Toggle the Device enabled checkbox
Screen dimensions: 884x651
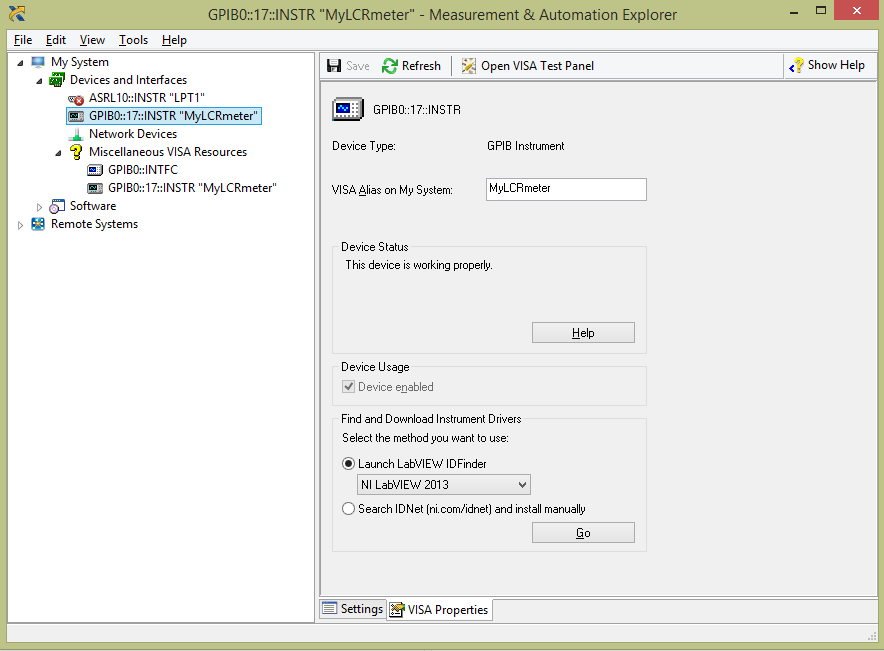point(348,387)
